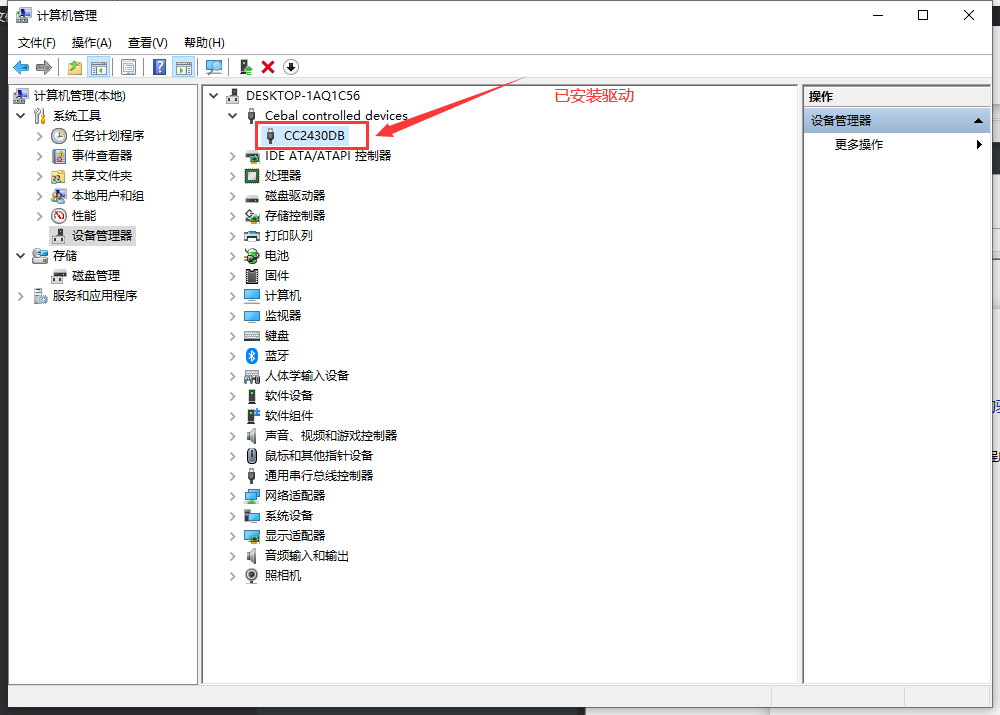Click the scan for hardware changes monitor icon
Screen dimensions: 1000x715
click(x=214, y=67)
